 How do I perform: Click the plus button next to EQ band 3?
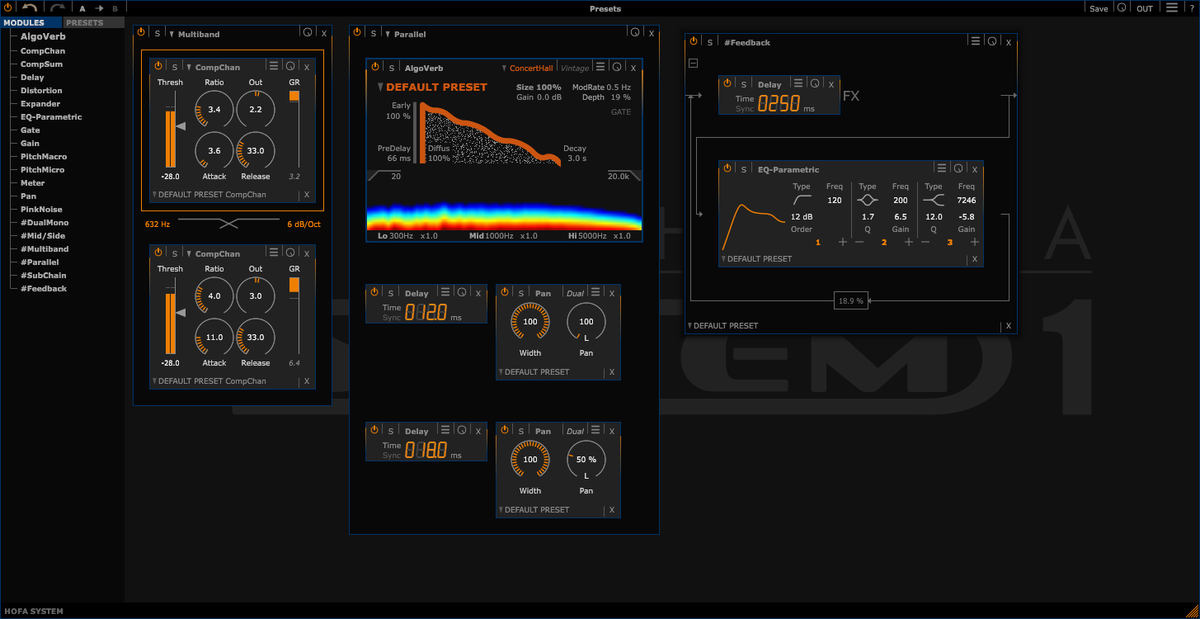point(975,241)
